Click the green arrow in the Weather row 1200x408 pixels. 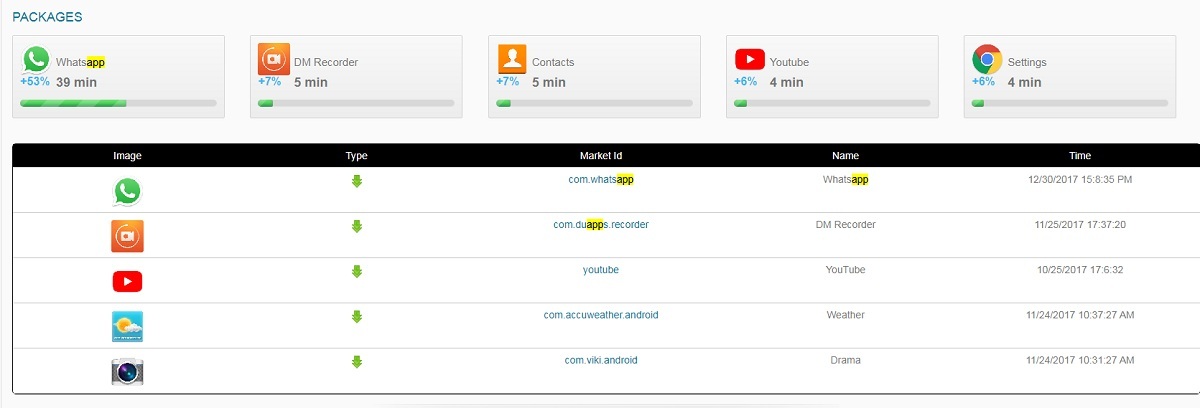click(356, 316)
